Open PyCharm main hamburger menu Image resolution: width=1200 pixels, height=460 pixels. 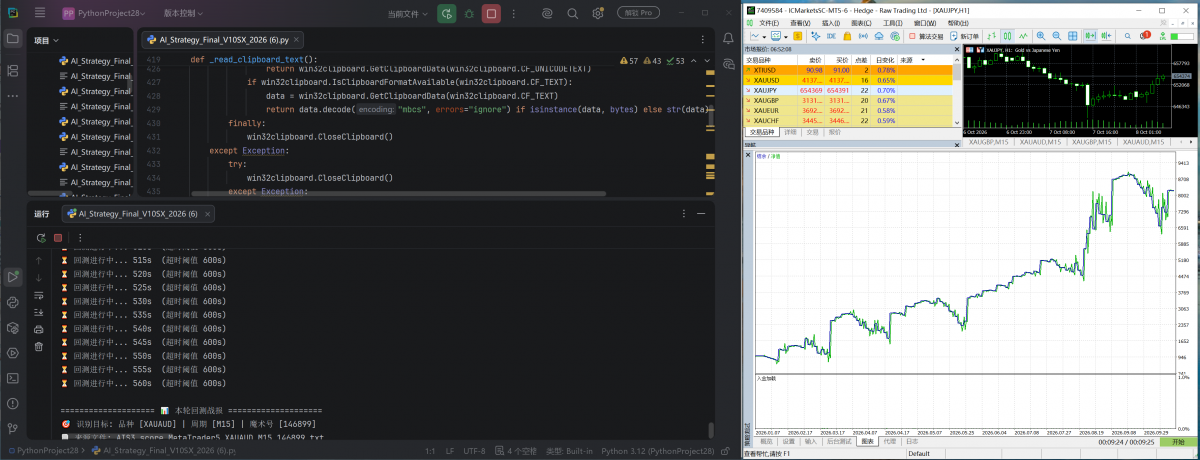pos(39,14)
